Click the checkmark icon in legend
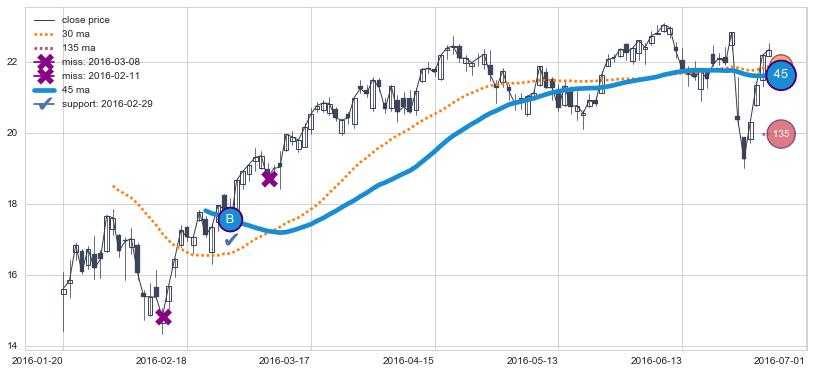813x373 pixels. click(x=46, y=104)
